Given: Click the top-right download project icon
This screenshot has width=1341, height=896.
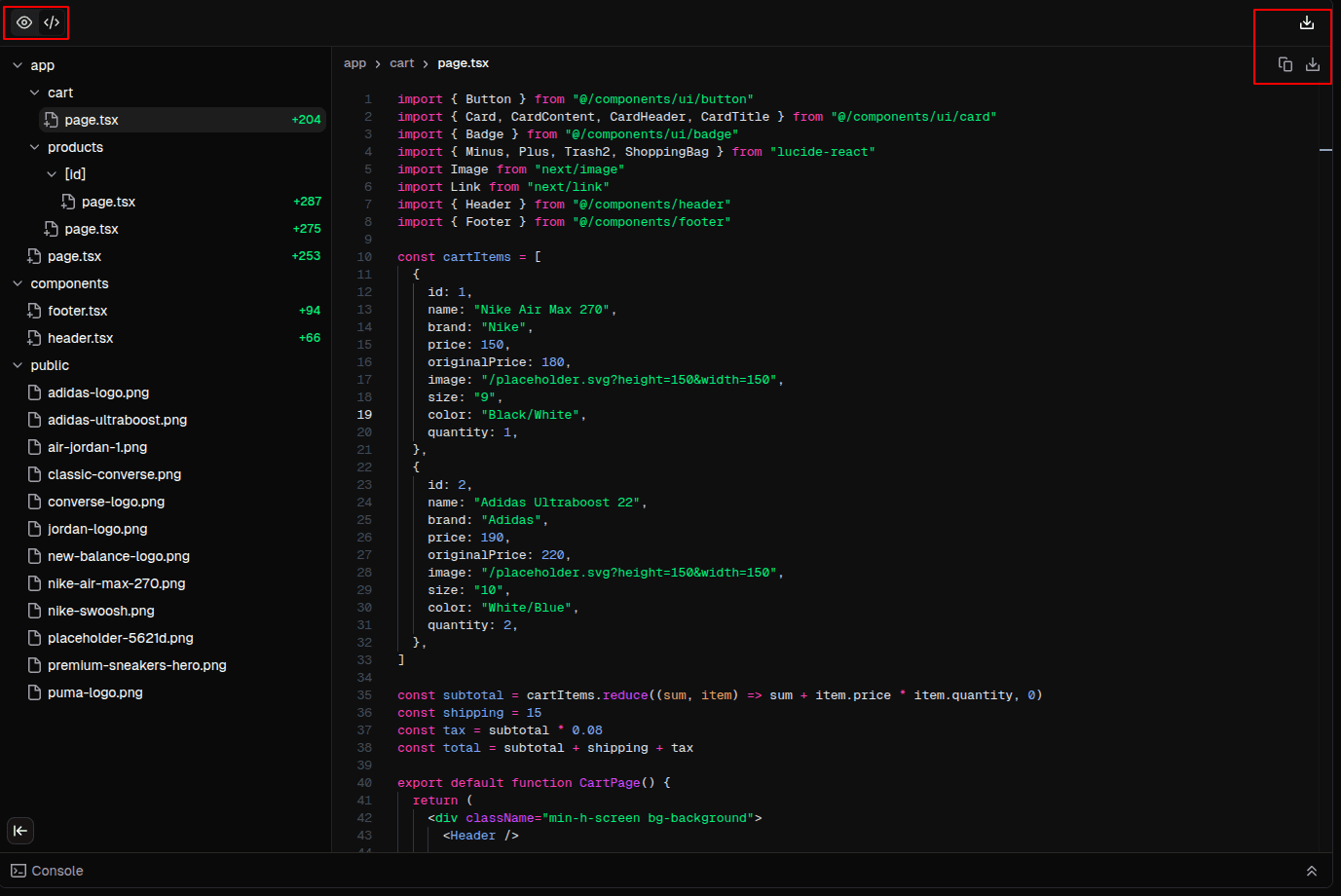Looking at the screenshot, I should (x=1307, y=22).
